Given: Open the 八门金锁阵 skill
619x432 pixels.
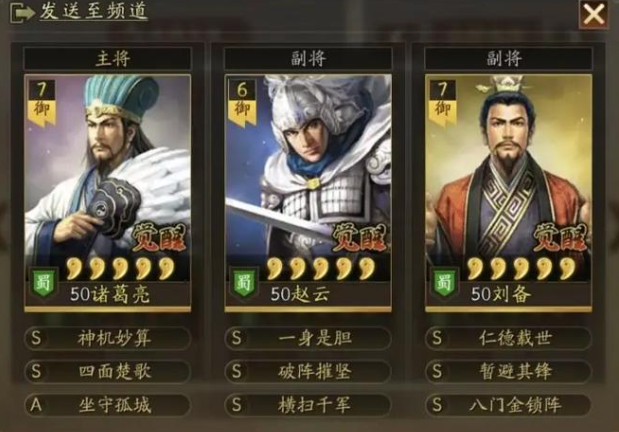Looking at the screenshot, I should pos(508,405).
